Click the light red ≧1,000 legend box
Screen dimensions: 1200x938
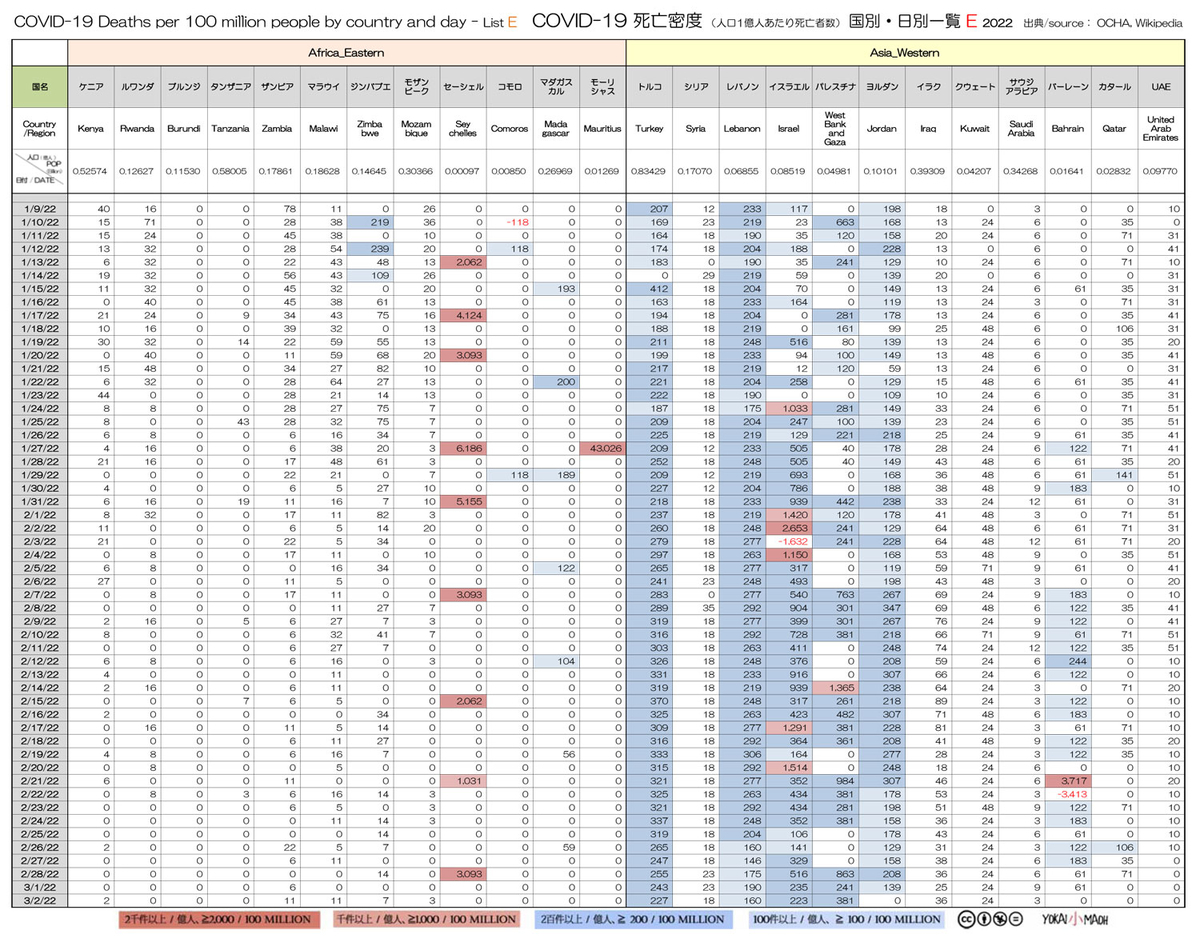[x=428, y=919]
